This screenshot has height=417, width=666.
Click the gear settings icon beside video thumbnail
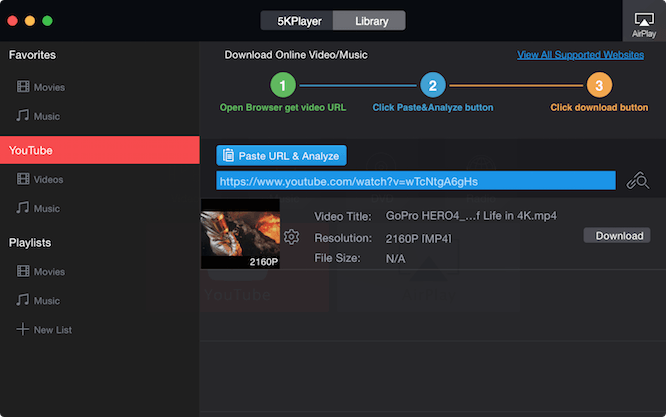(x=291, y=237)
